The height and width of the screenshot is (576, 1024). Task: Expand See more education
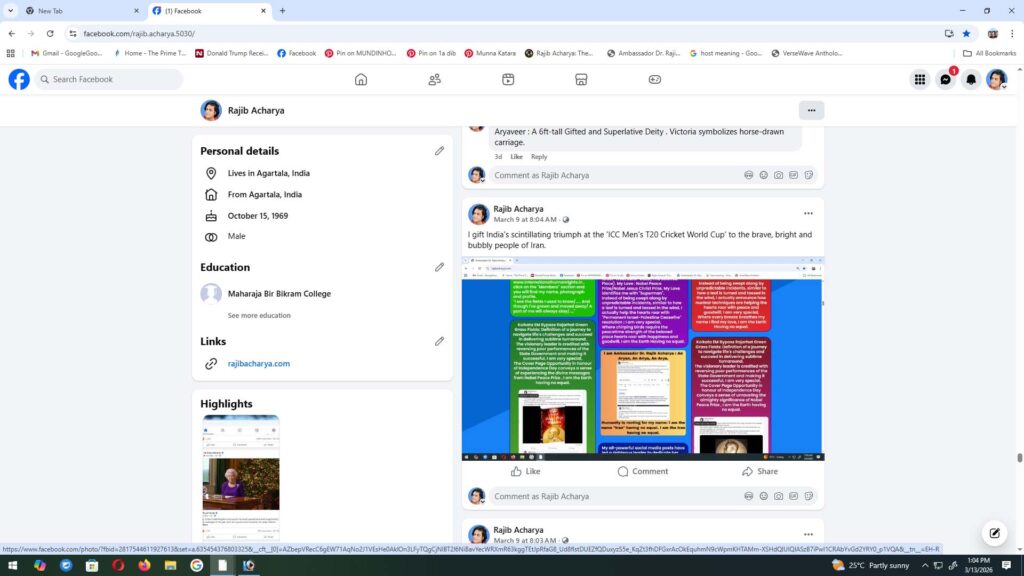259,315
